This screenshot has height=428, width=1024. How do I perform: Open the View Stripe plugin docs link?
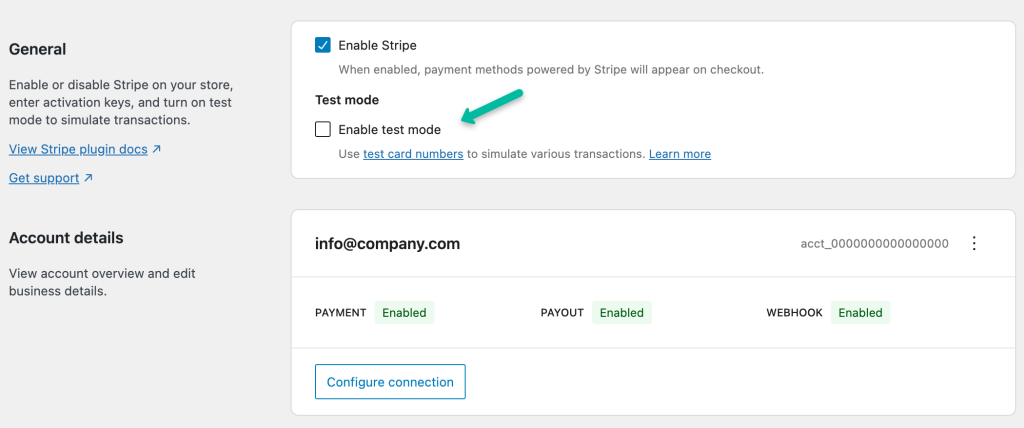point(78,149)
